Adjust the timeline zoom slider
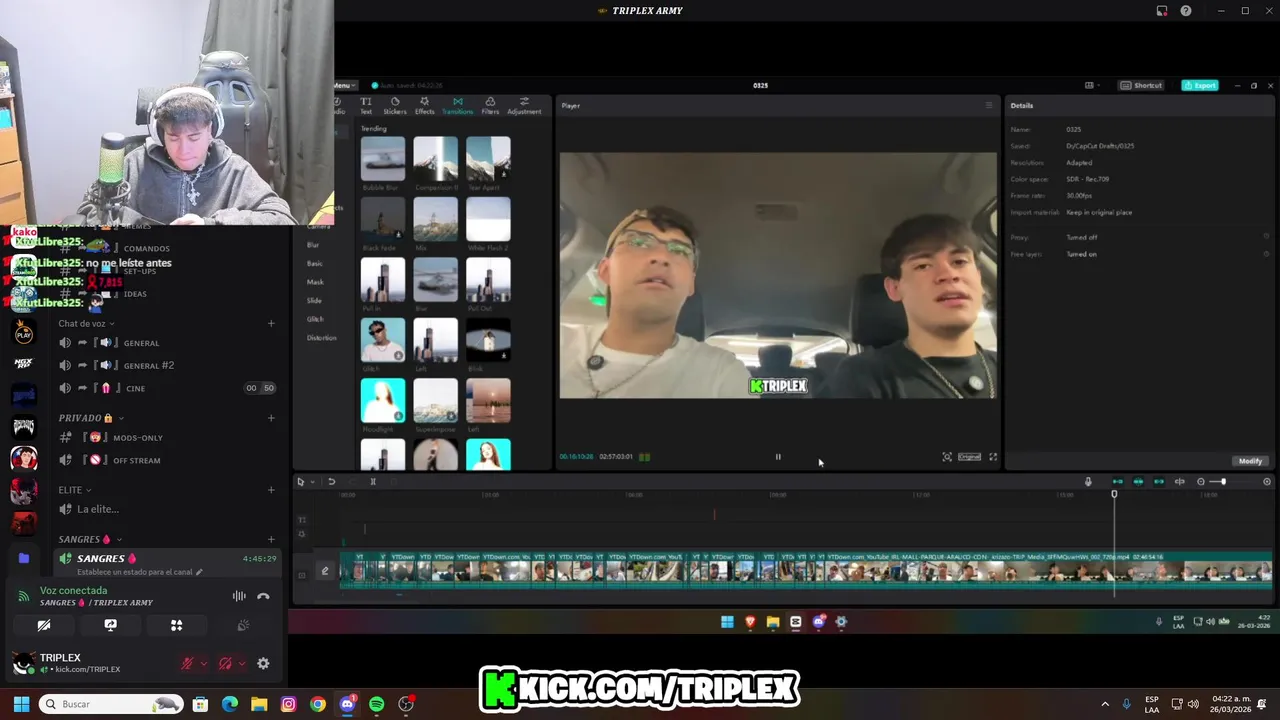 (x=1223, y=482)
